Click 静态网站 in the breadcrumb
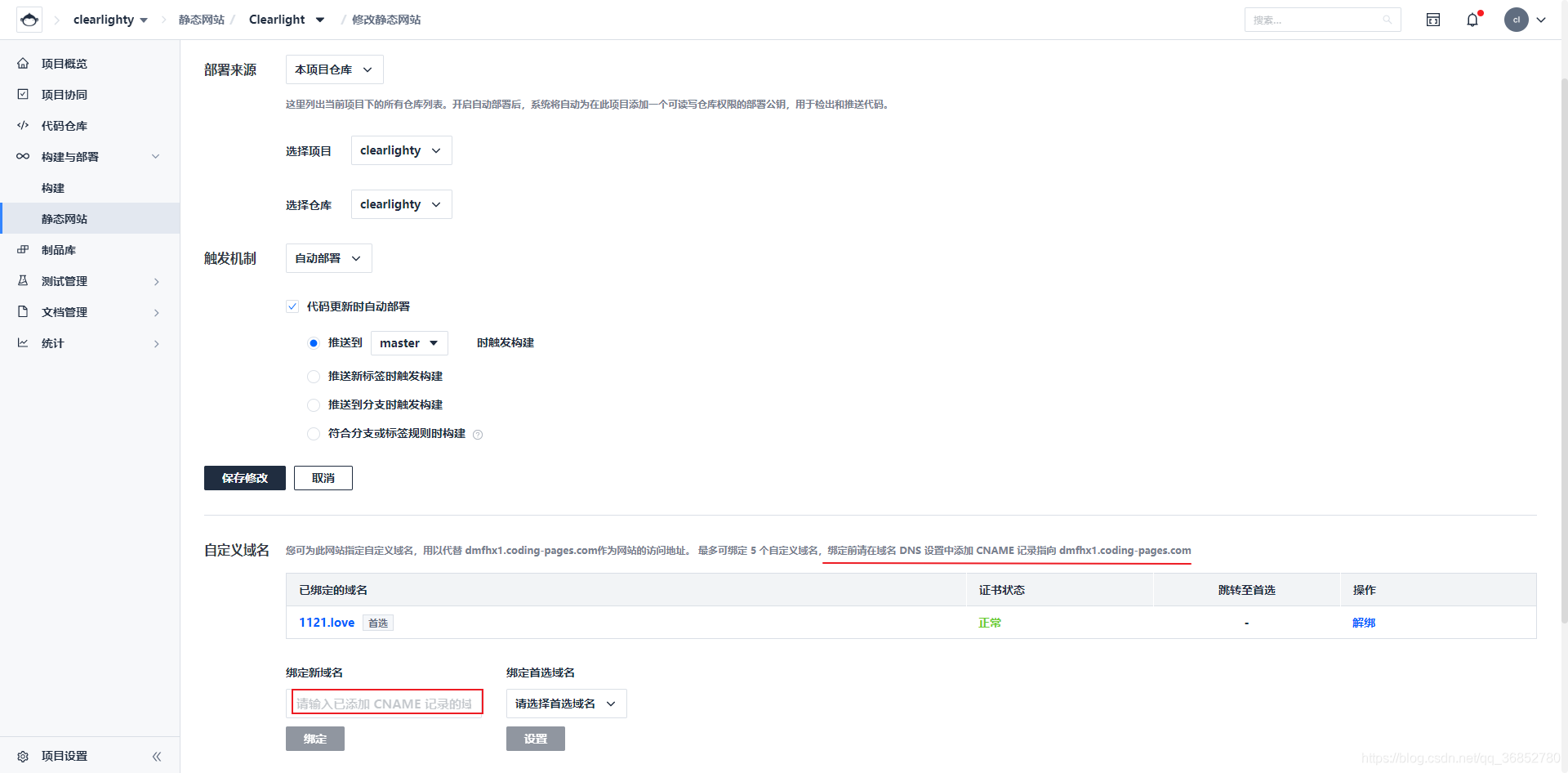1568x773 pixels. pos(201,19)
